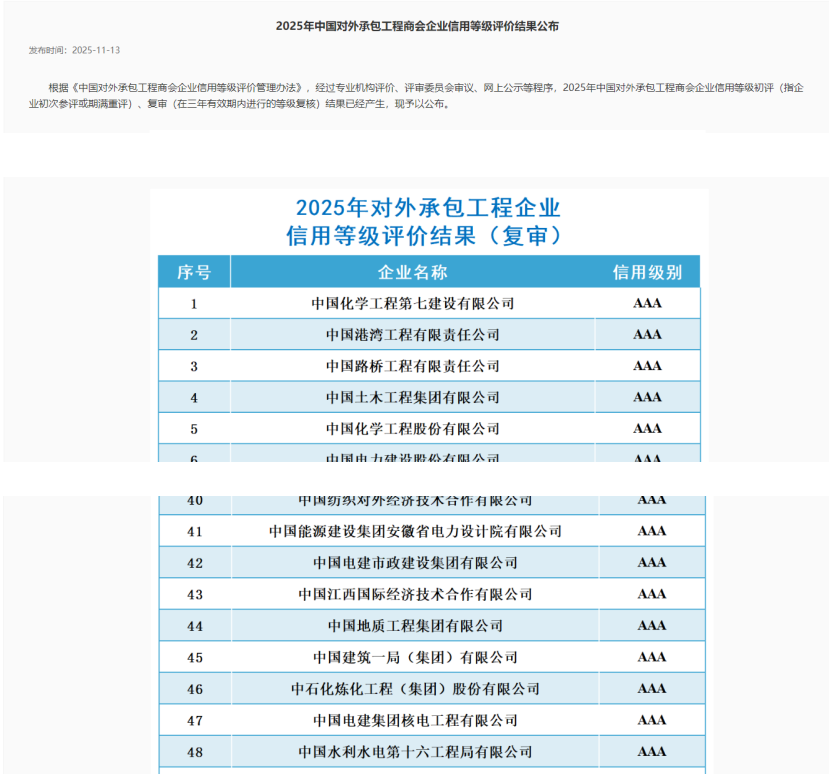Click 中国建筑一局（集团）有限公司 entry

[416, 657]
